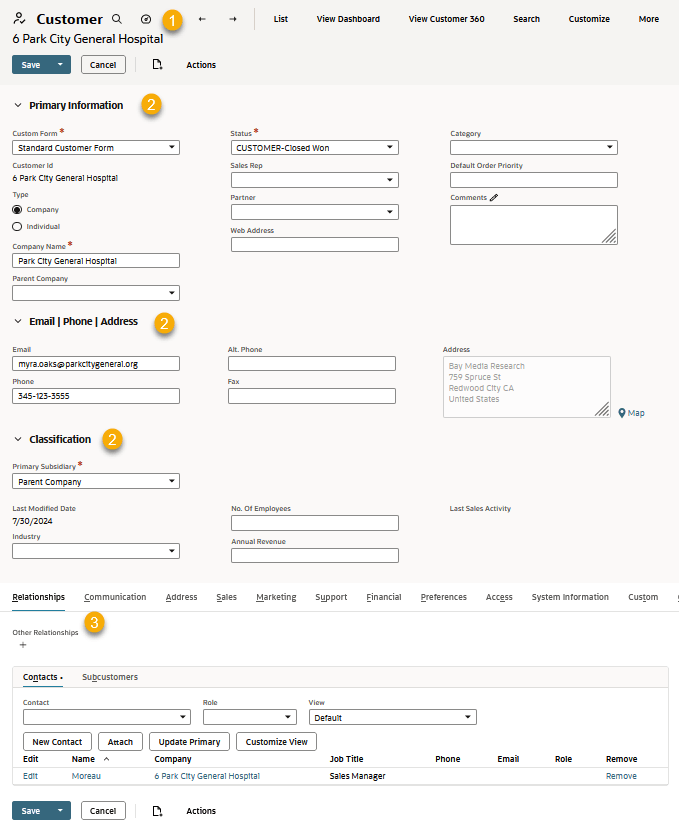Click the pencil icon next to Comments
This screenshot has height=822, width=679.
[x=494, y=198]
